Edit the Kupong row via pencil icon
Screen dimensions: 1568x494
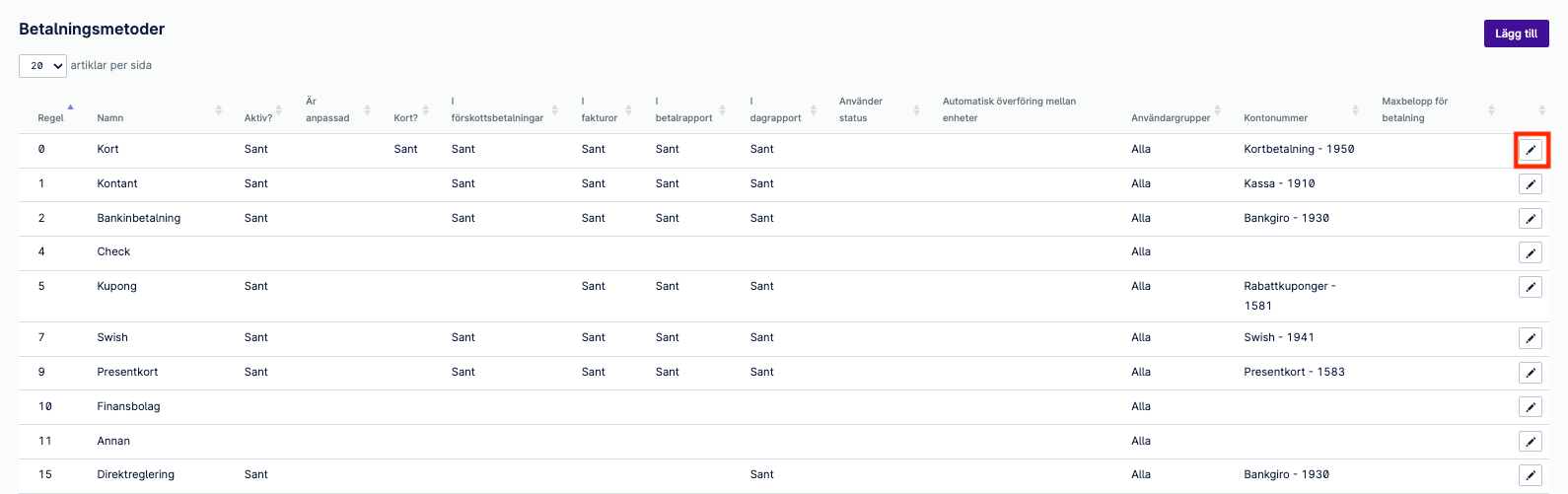tap(1531, 287)
